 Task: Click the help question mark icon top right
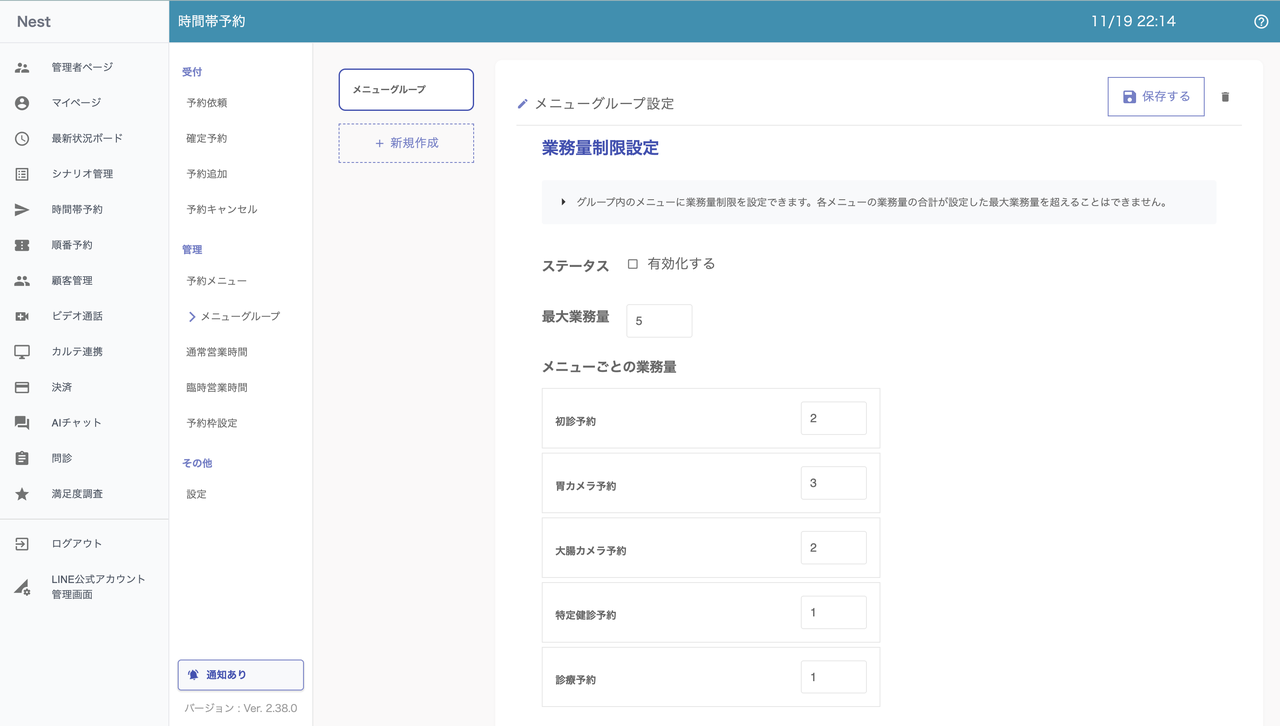[x=1261, y=20]
